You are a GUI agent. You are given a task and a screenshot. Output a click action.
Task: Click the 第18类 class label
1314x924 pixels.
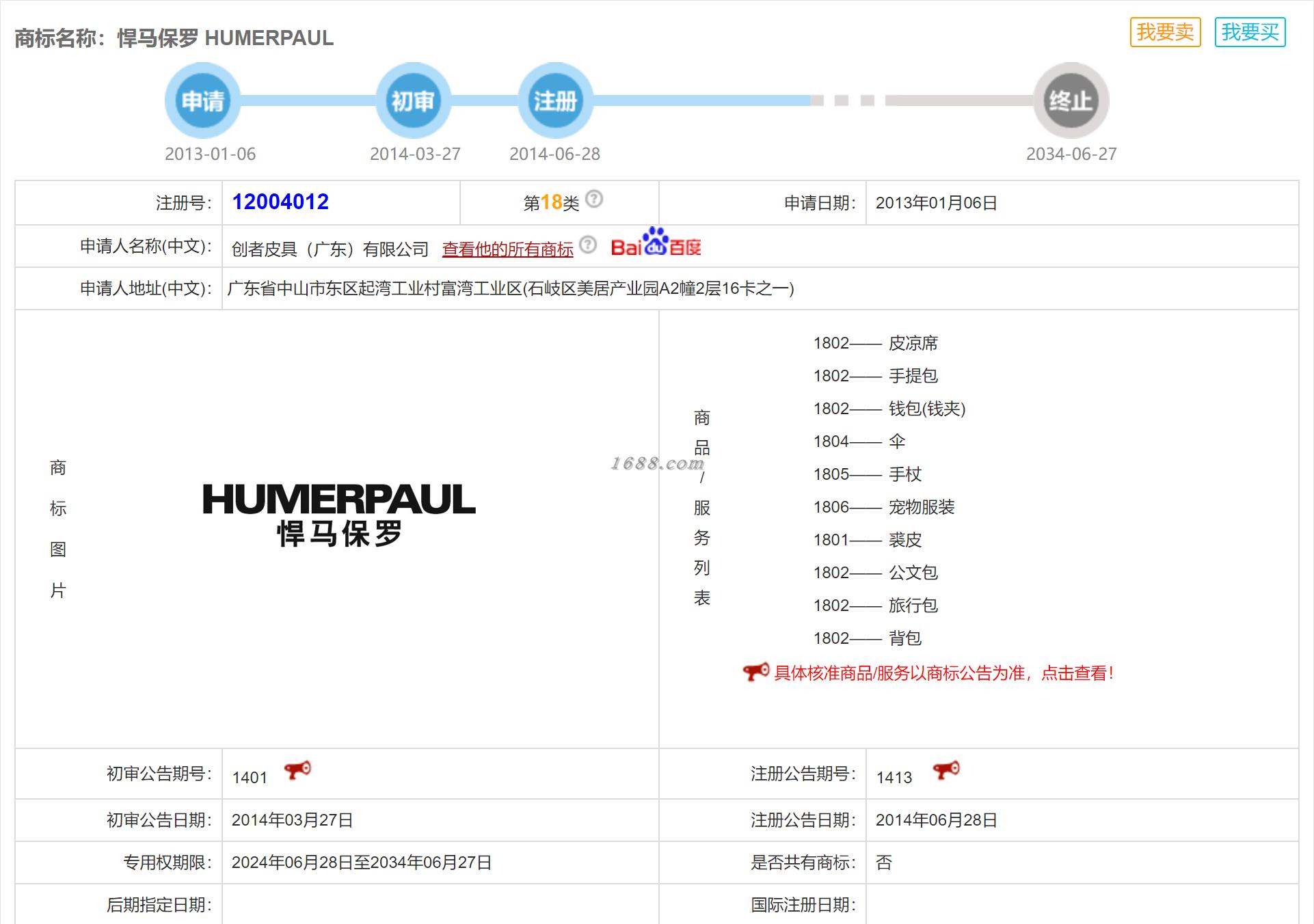551,203
